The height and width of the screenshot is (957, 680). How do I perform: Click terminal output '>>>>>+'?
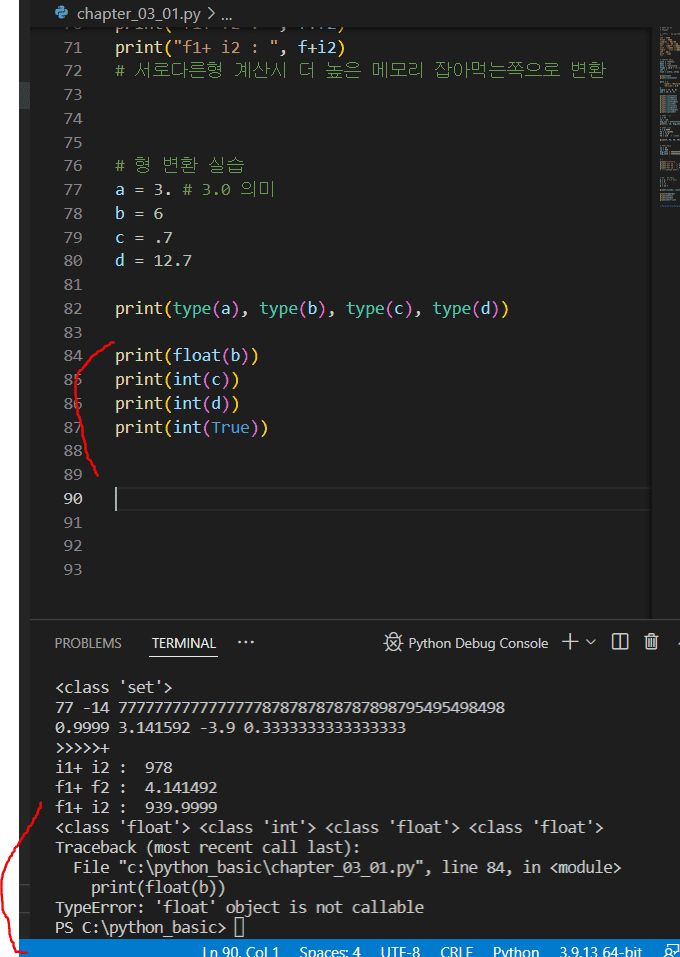tap(82, 748)
